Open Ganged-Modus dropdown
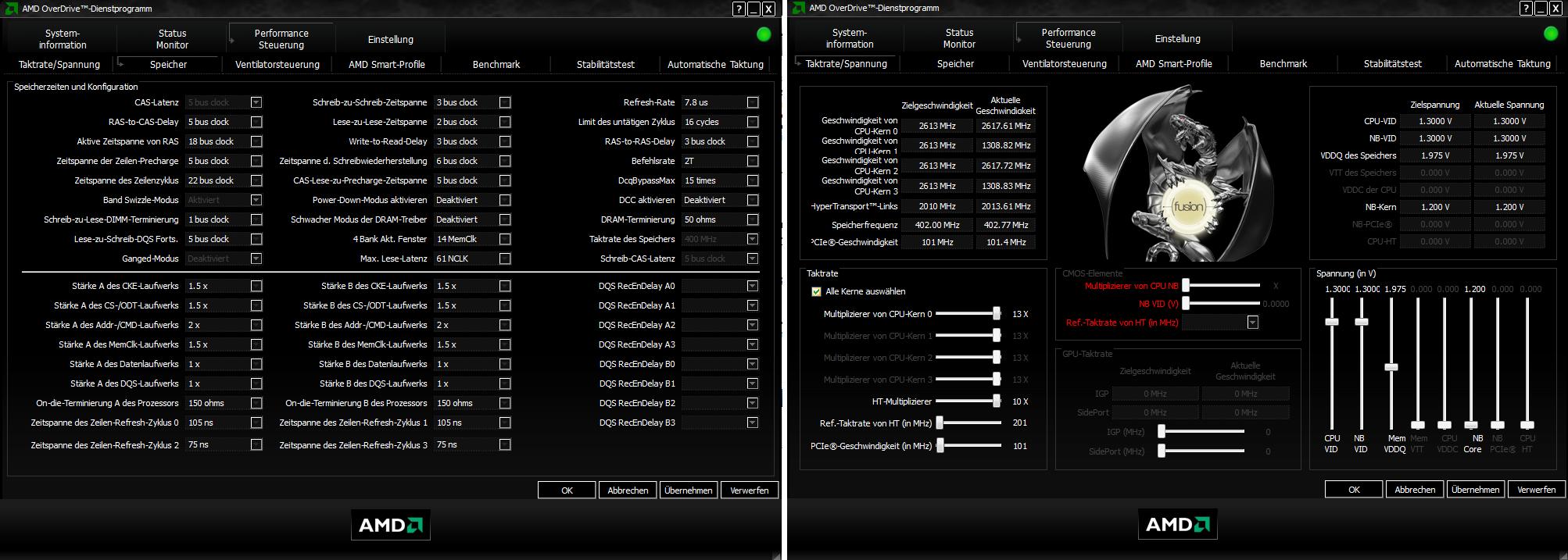The height and width of the screenshot is (560, 1568). [256, 259]
